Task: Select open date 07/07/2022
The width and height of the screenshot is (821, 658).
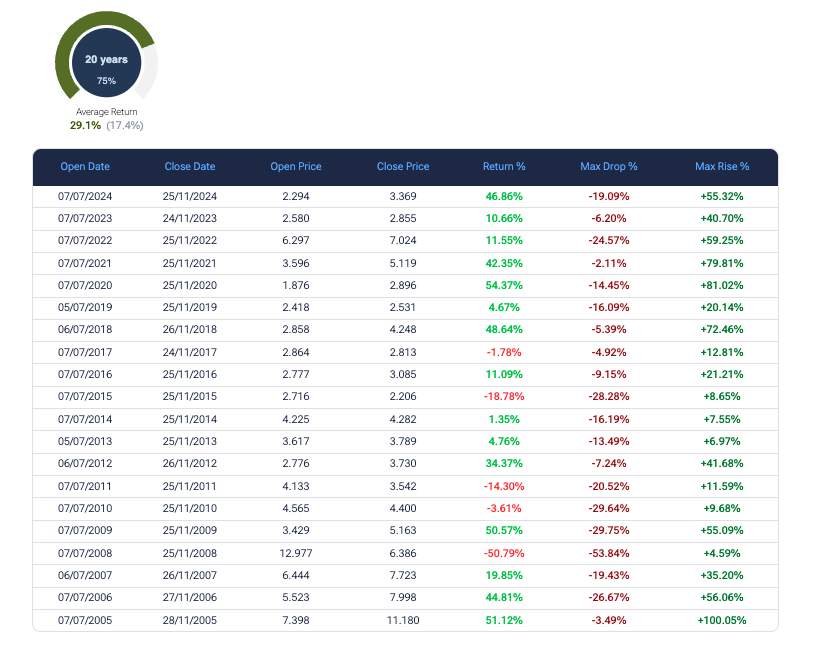Action: point(85,240)
